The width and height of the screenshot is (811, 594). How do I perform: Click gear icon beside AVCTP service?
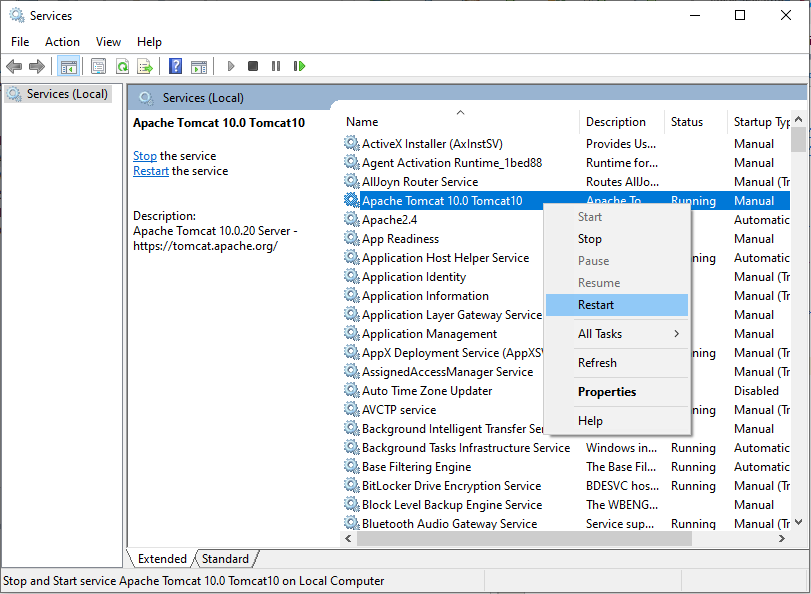pyautogui.click(x=352, y=410)
